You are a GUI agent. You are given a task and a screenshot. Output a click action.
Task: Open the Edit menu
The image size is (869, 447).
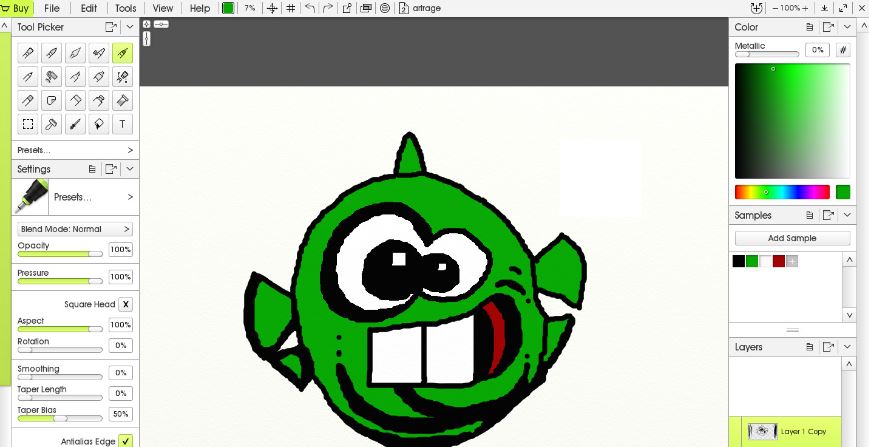coord(89,8)
